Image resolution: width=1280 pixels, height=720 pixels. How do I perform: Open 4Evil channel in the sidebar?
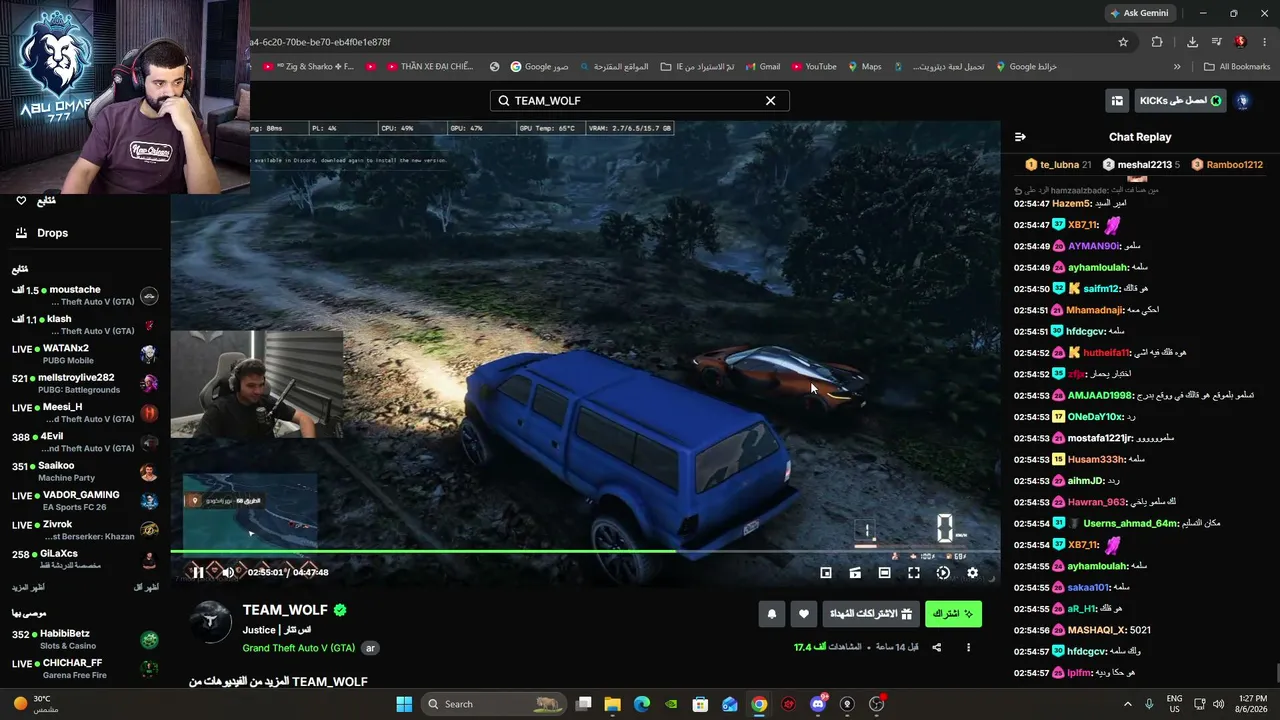tap(85, 442)
